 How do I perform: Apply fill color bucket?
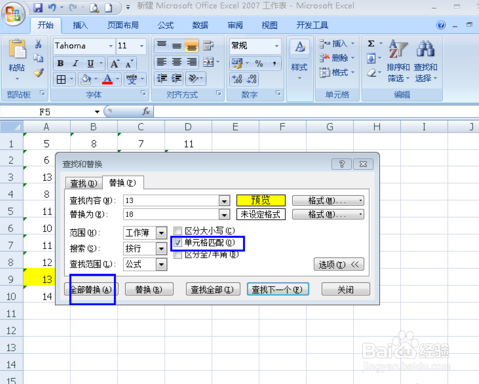[x=86, y=79]
